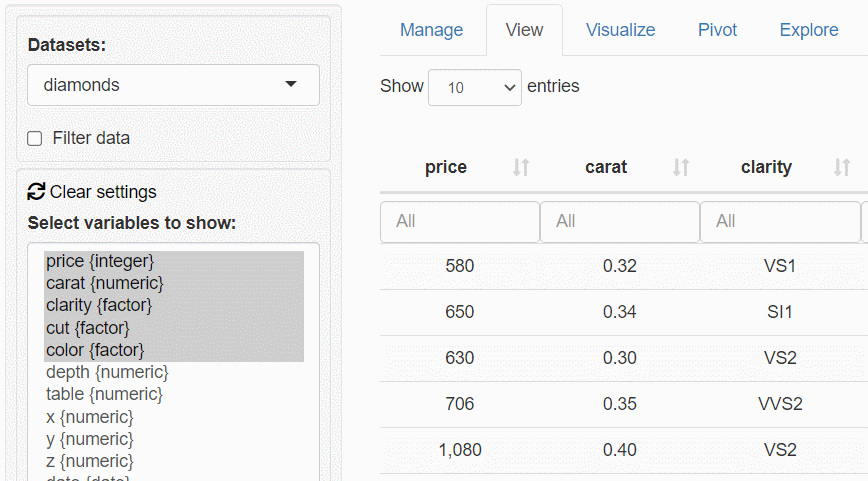Sort the table by carat column
The image size is (868, 481).
pyautogui.click(x=680, y=168)
